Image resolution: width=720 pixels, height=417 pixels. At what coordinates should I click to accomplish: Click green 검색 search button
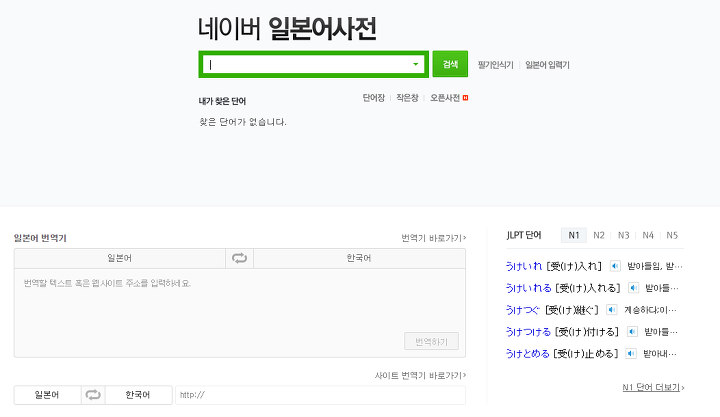coord(450,64)
